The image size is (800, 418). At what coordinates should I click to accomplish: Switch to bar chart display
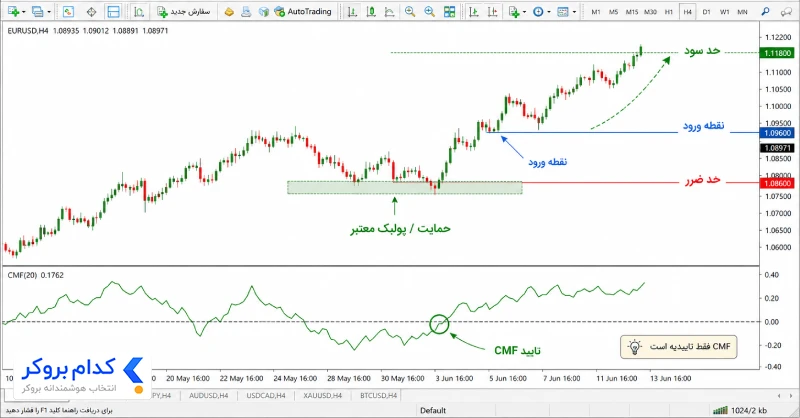point(352,11)
